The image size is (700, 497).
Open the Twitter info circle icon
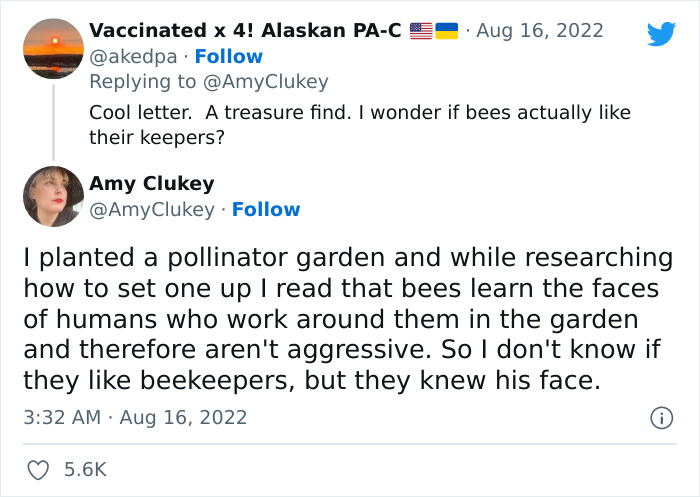click(x=661, y=417)
